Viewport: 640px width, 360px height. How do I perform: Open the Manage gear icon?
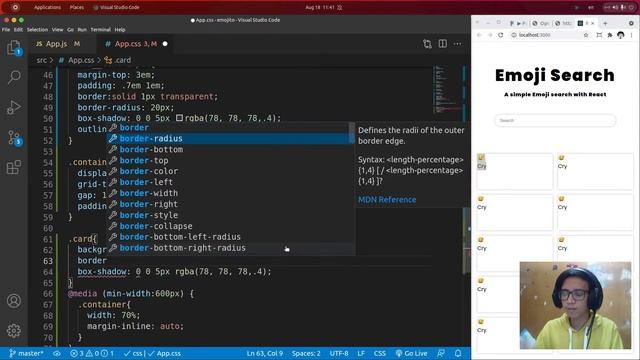[14, 331]
